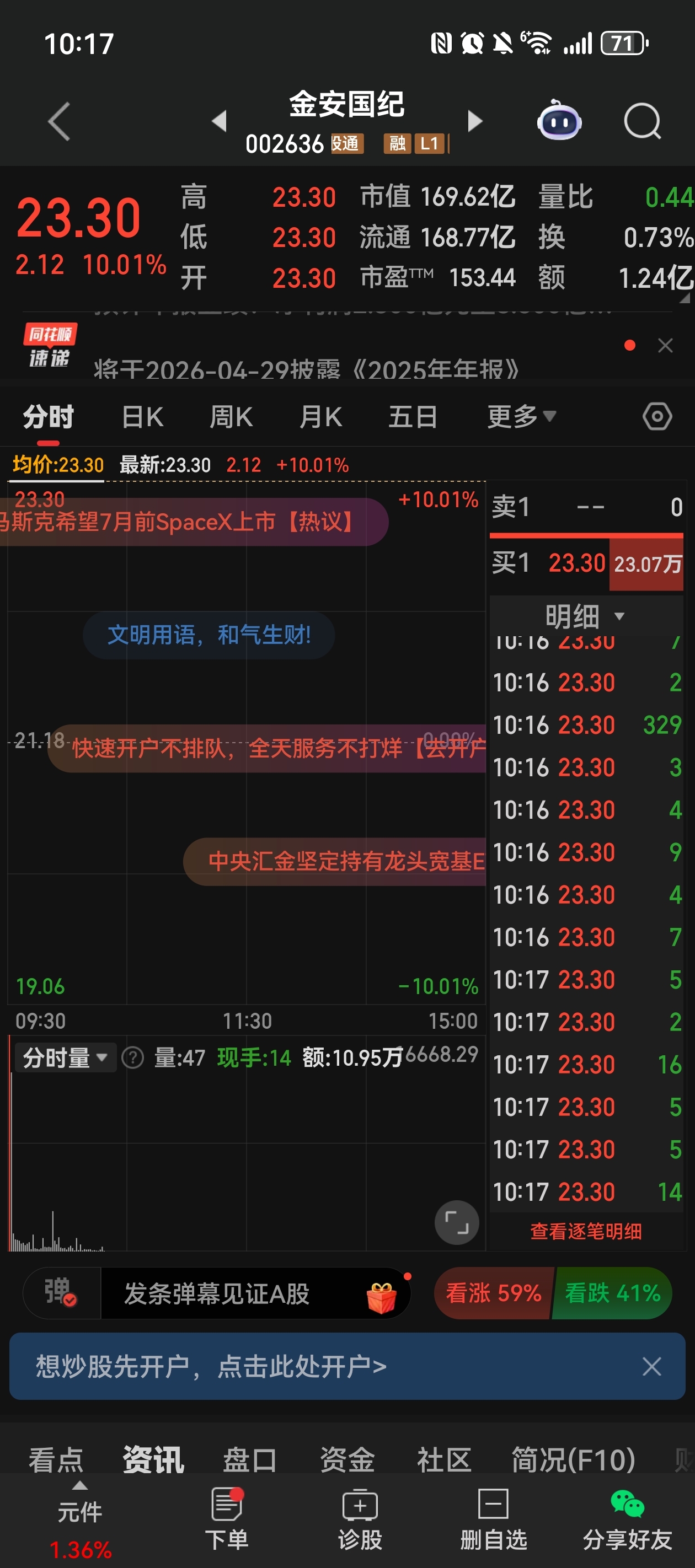Tap 删自选 remove from watchlist
Image resolution: width=695 pixels, height=1568 pixels.
(x=493, y=1519)
